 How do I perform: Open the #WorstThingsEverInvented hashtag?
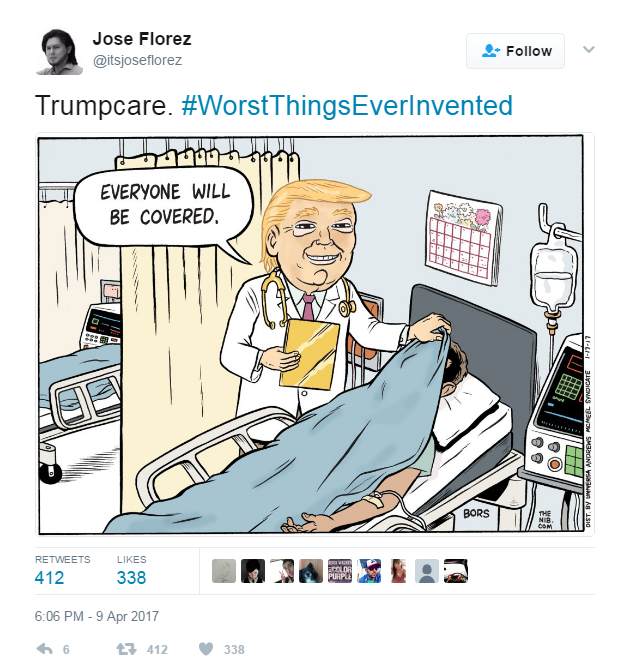(347, 106)
